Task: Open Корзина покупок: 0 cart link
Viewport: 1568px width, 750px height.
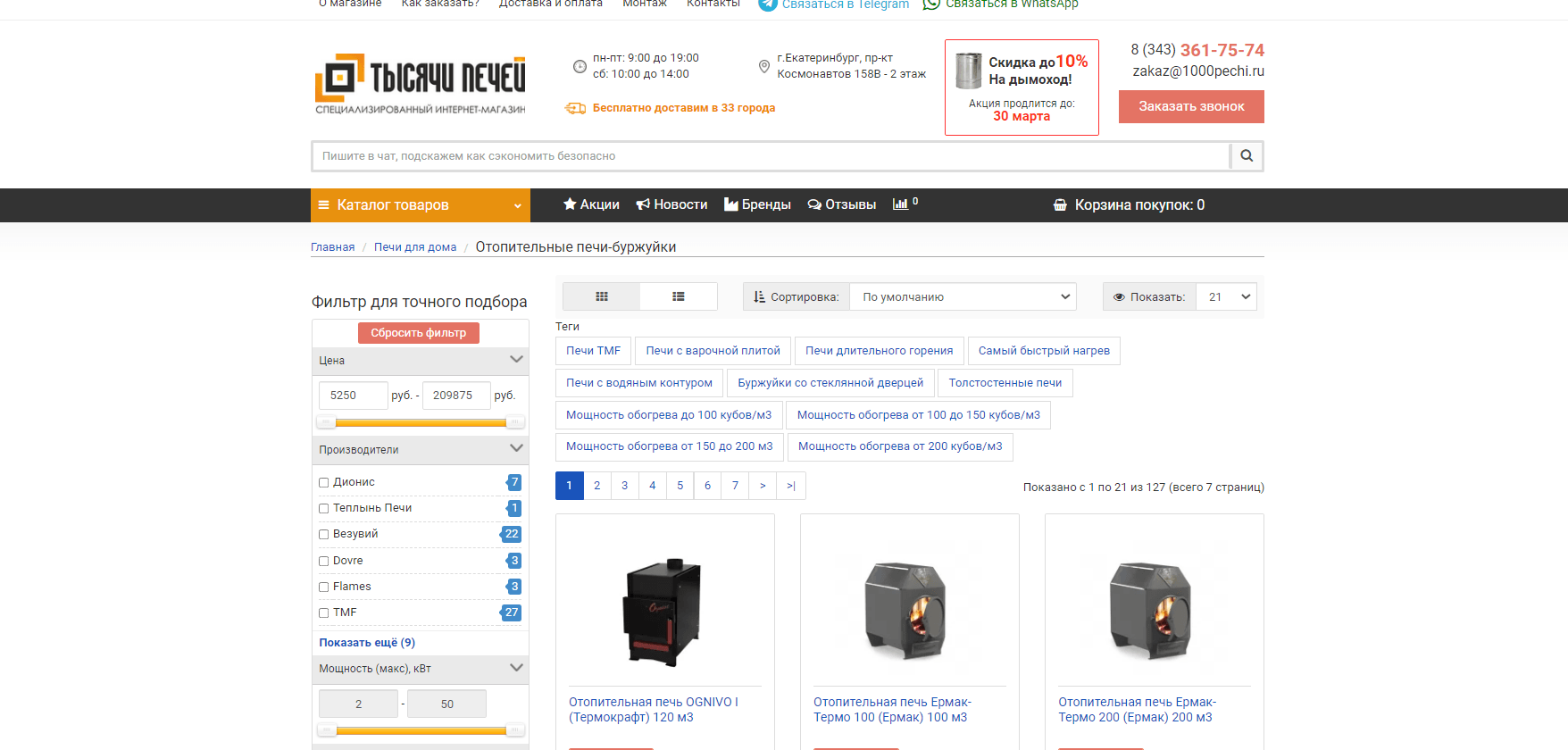Action: pyautogui.click(x=1129, y=205)
